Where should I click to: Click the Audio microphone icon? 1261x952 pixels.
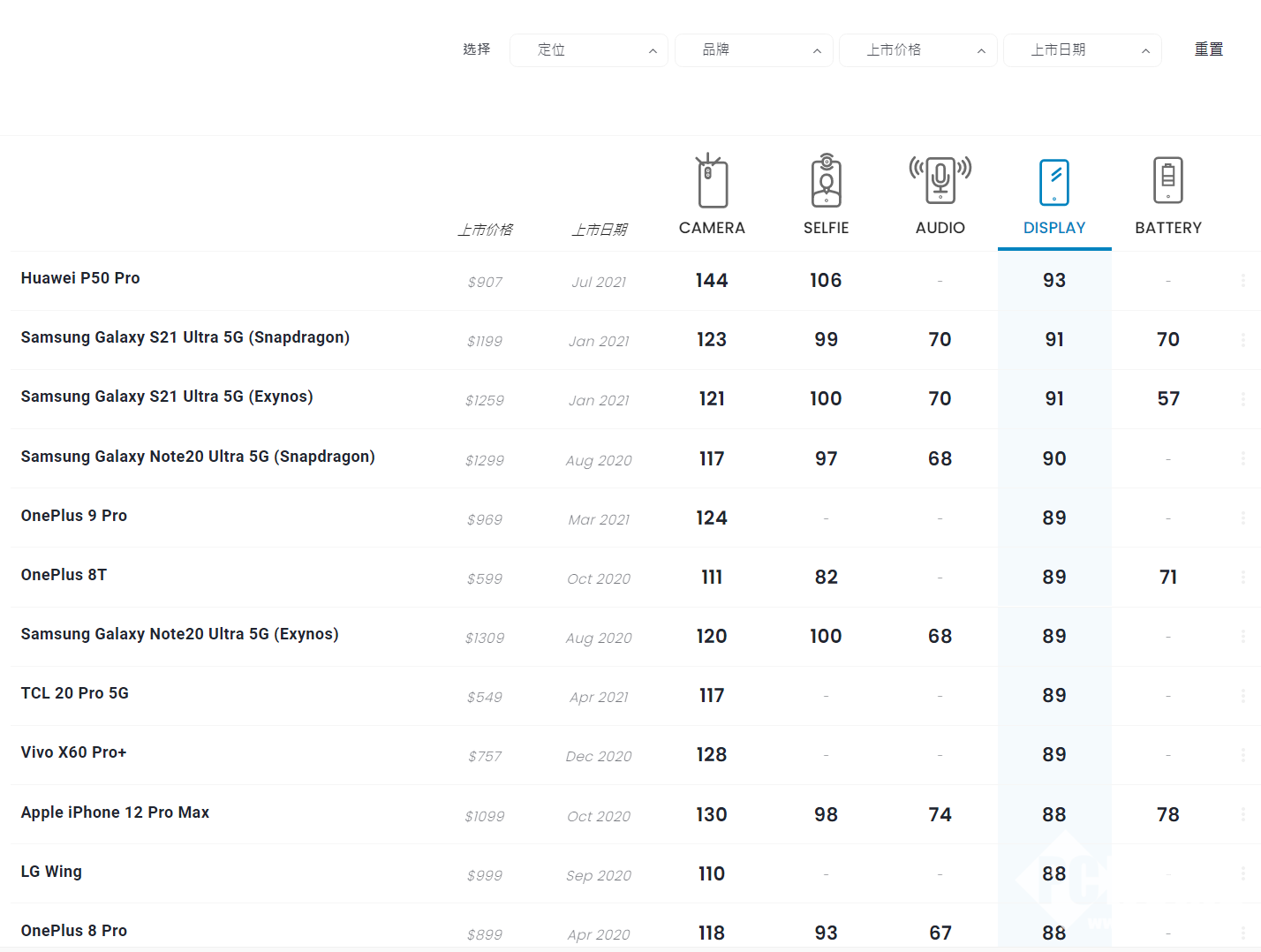pyautogui.click(x=940, y=179)
